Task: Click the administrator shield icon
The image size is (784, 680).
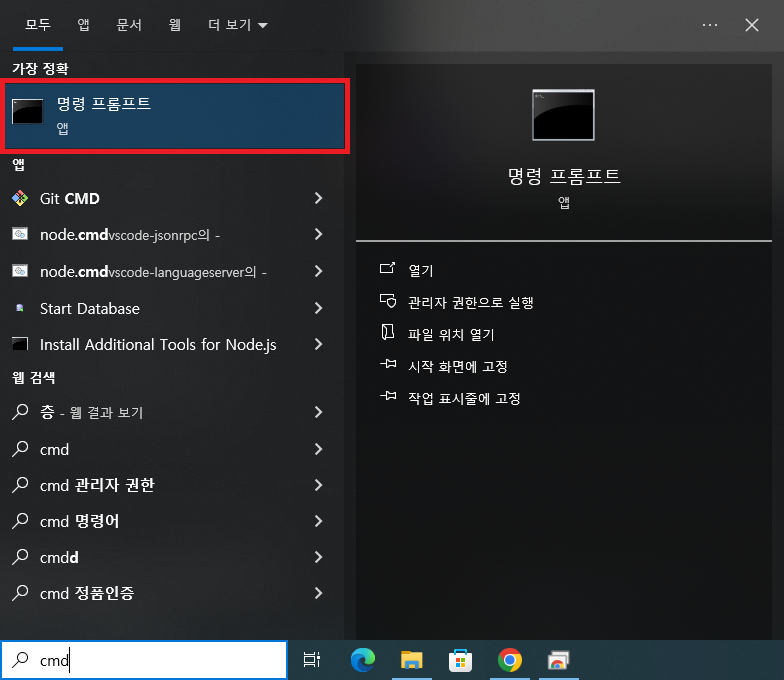Action: [388, 300]
